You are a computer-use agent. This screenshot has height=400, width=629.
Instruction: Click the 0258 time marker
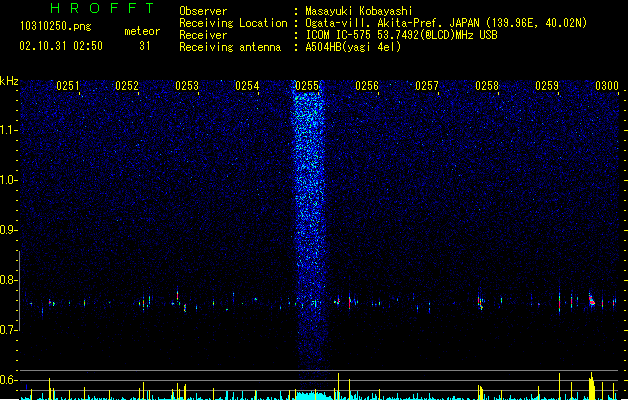[487, 85]
